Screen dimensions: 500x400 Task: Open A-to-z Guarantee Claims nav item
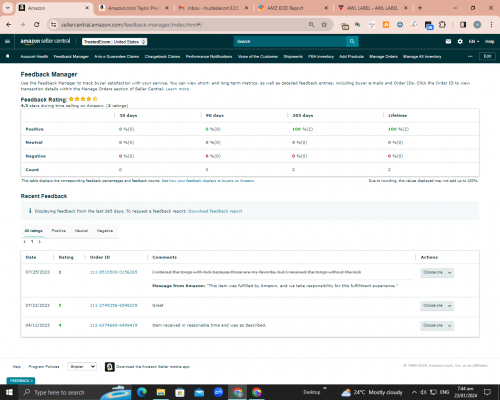tap(116, 57)
